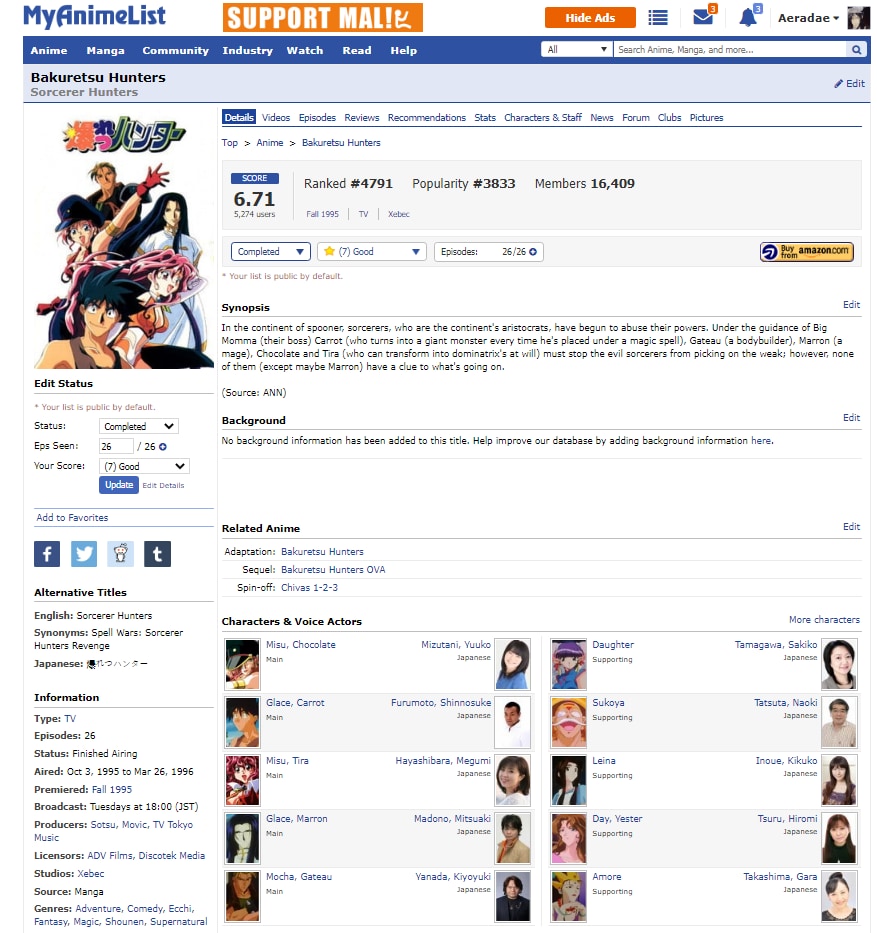Viewport: 877px width, 933px height.
Task: Open the Community menu
Action: [x=176, y=51]
